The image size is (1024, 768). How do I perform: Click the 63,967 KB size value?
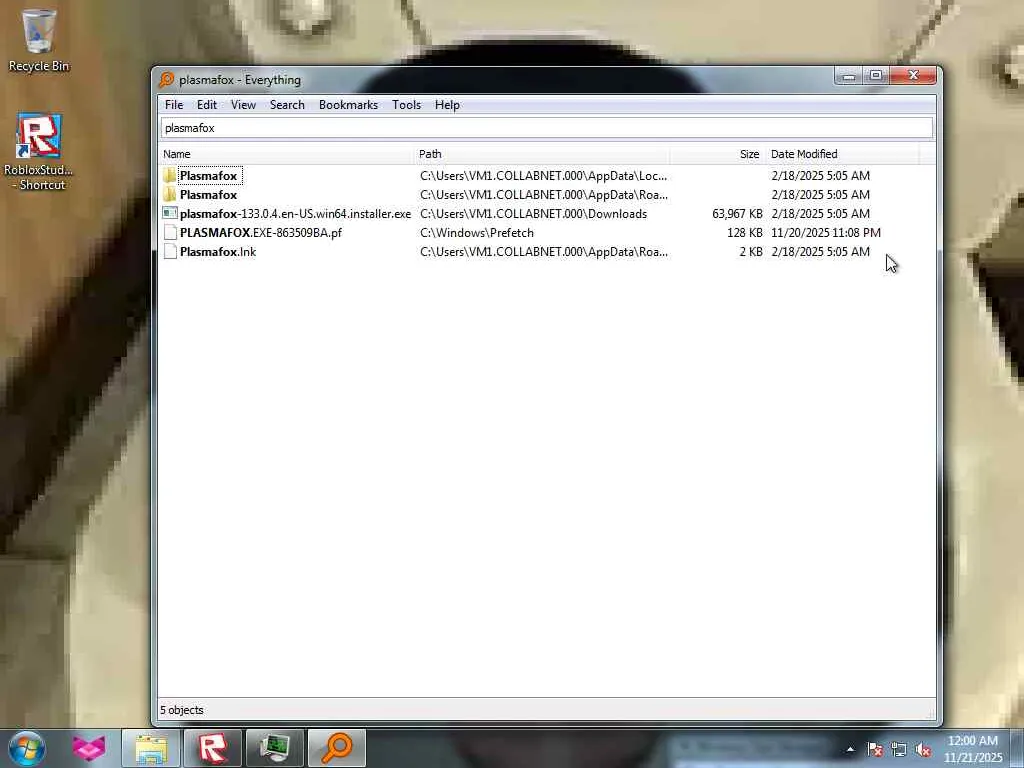pos(737,214)
